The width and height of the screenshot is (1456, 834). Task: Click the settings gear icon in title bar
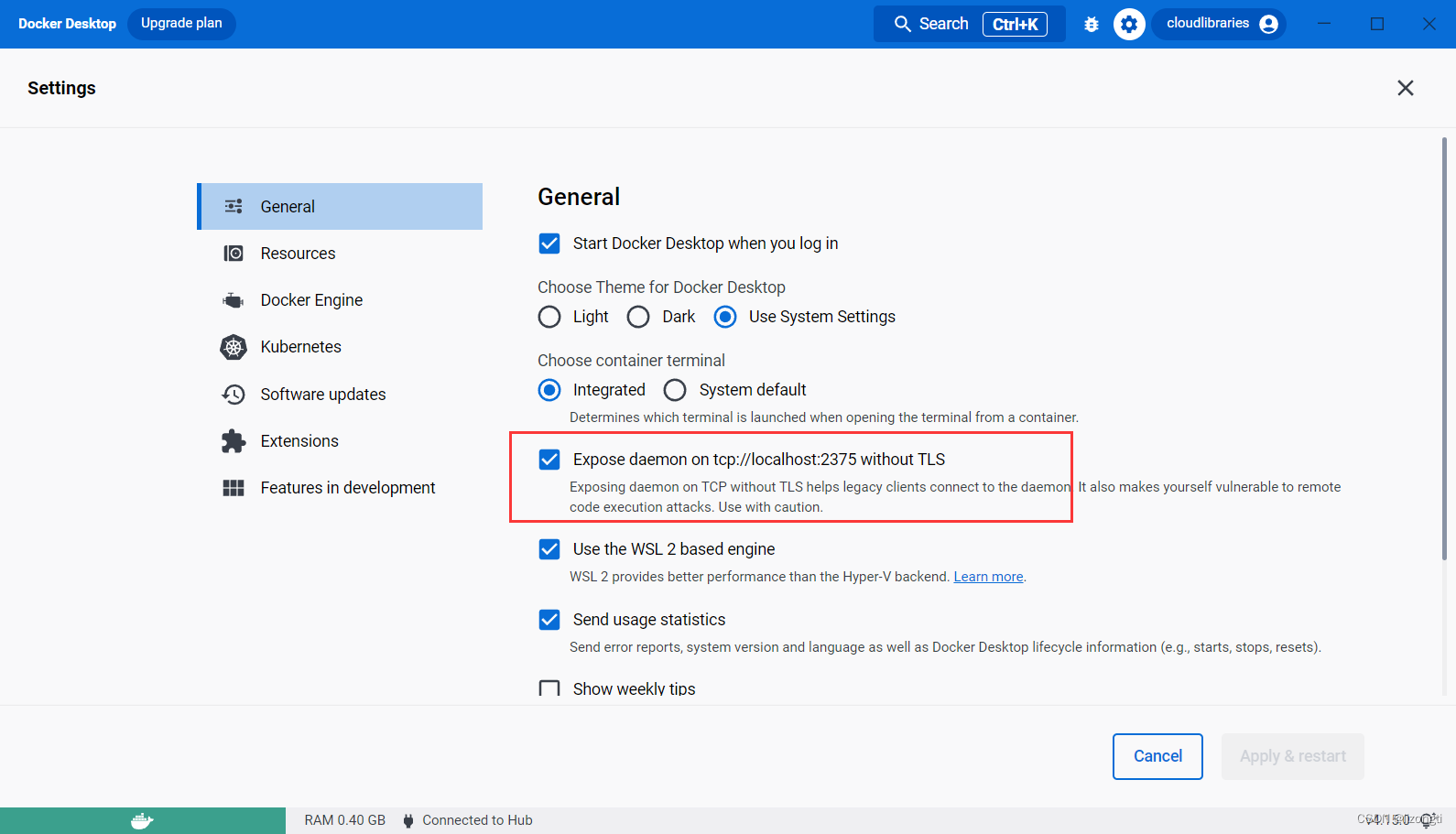(1129, 25)
